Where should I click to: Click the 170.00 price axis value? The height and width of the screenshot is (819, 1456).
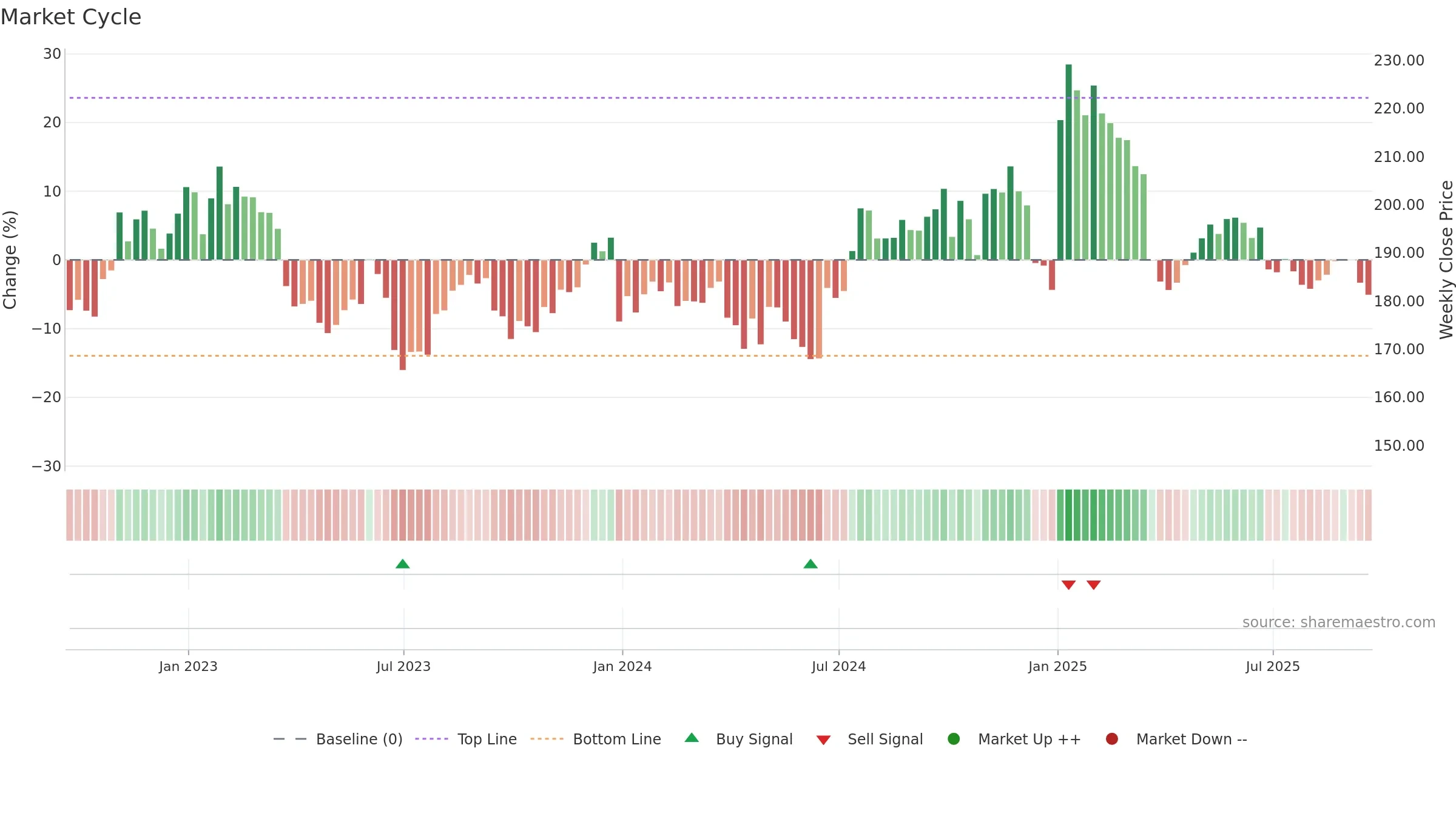click(1399, 349)
